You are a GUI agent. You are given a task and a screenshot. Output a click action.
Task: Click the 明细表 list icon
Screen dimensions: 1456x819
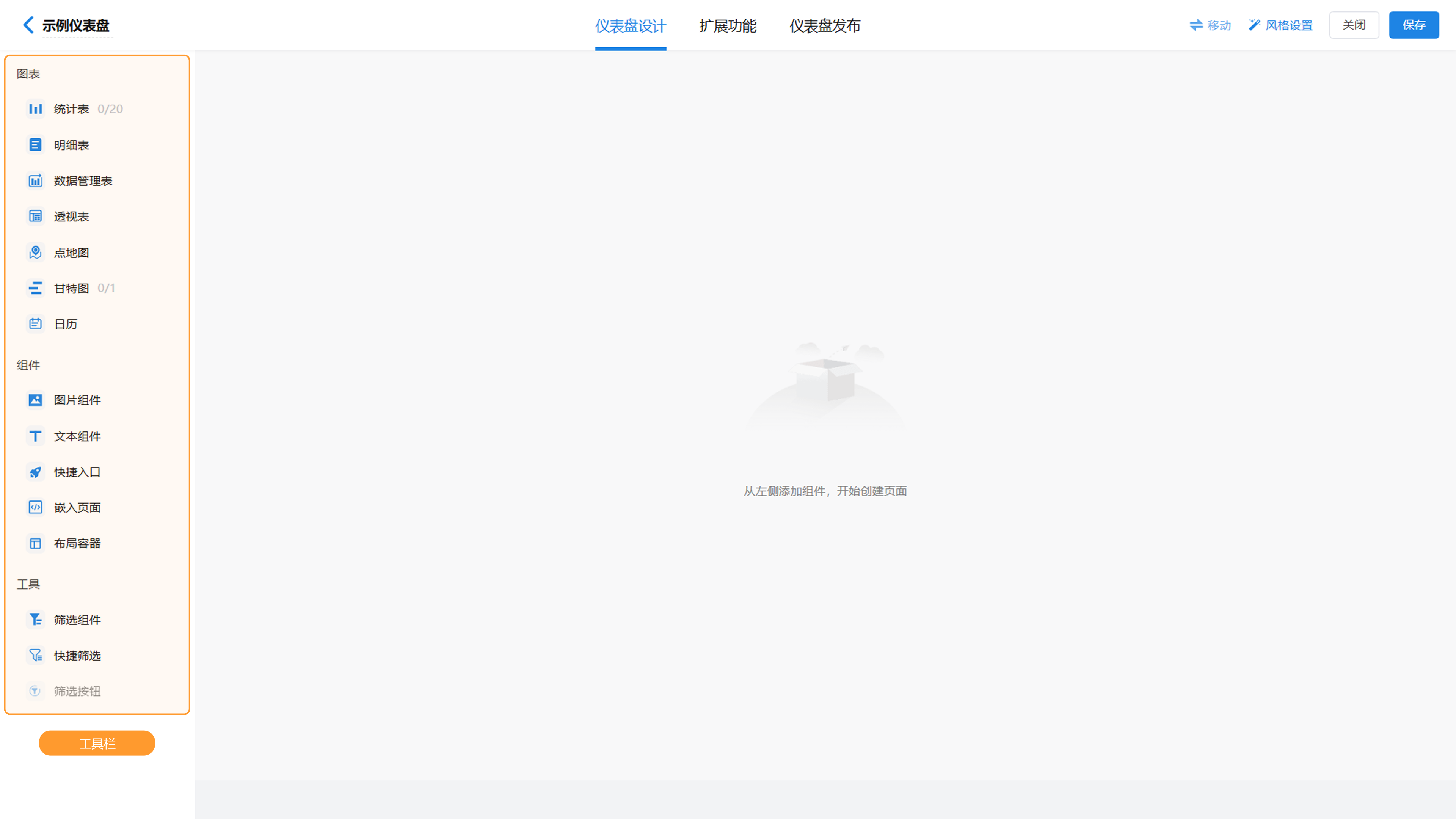coord(35,145)
